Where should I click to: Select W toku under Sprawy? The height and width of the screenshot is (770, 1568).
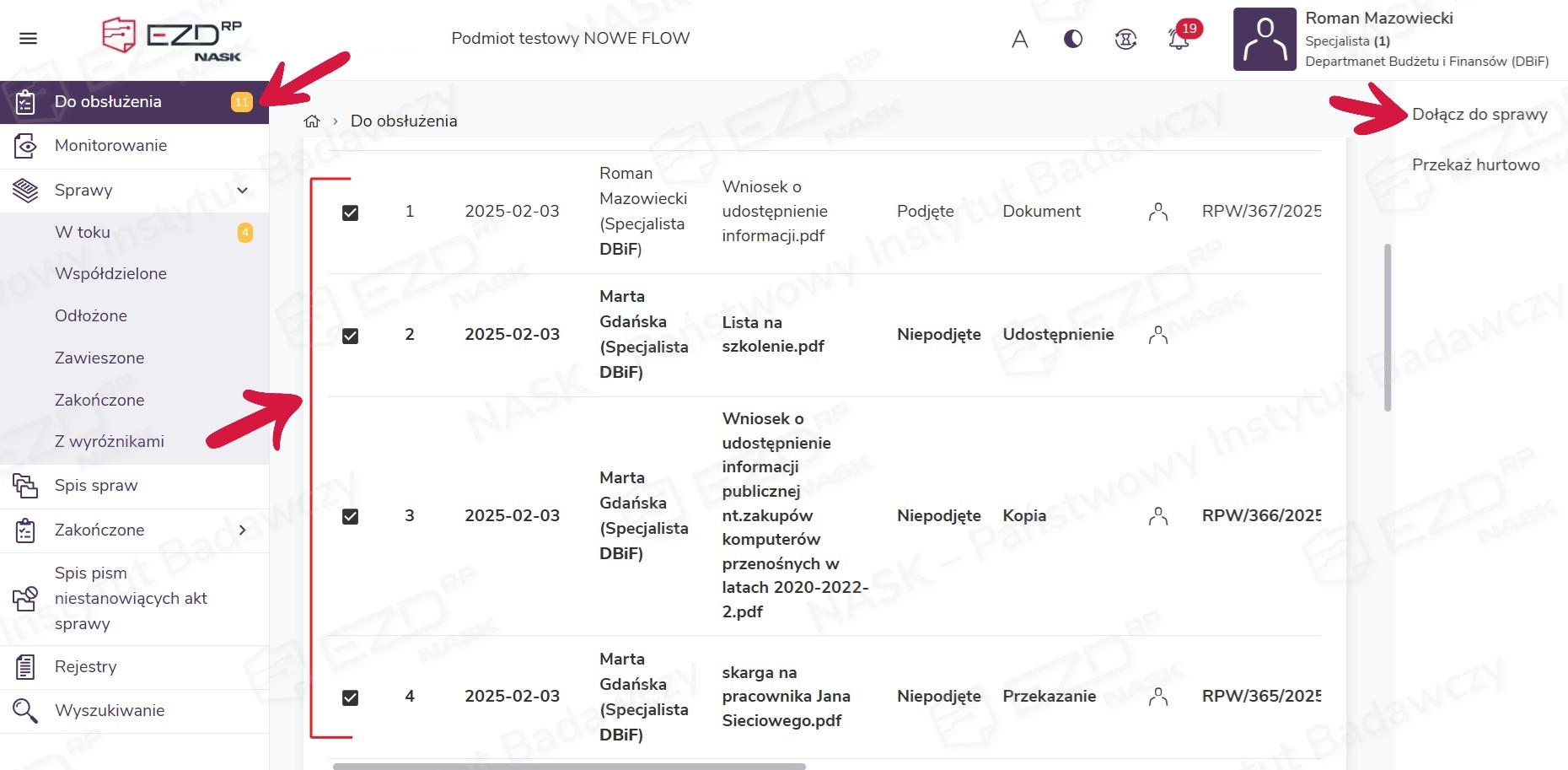(83, 233)
